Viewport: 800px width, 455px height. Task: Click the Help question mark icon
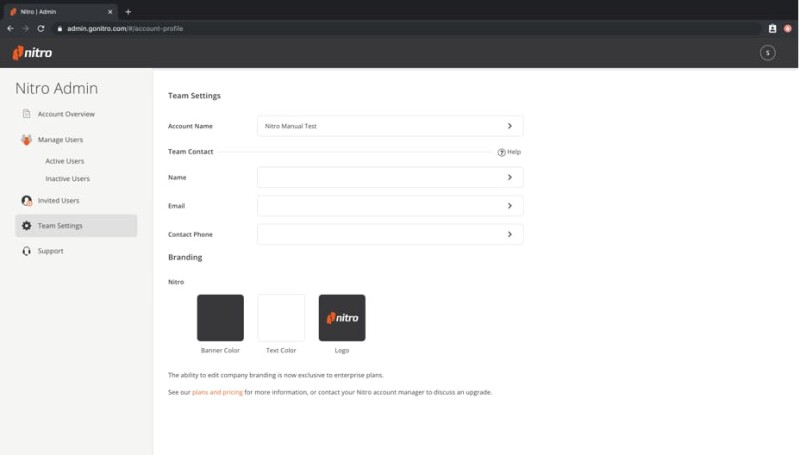pyautogui.click(x=502, y=152)
